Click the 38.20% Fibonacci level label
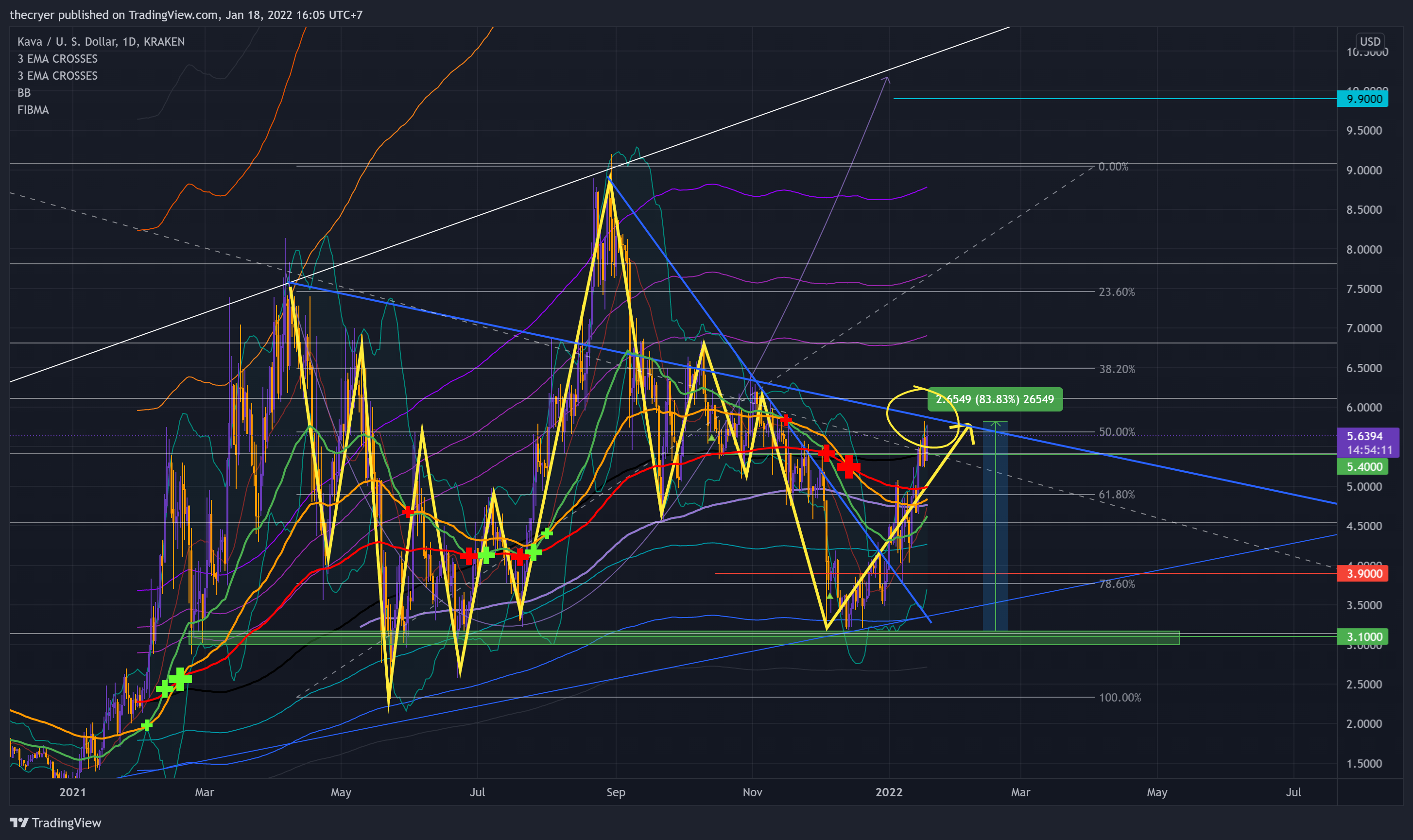Viewport: 1413px width, 840px height. 1117,369
